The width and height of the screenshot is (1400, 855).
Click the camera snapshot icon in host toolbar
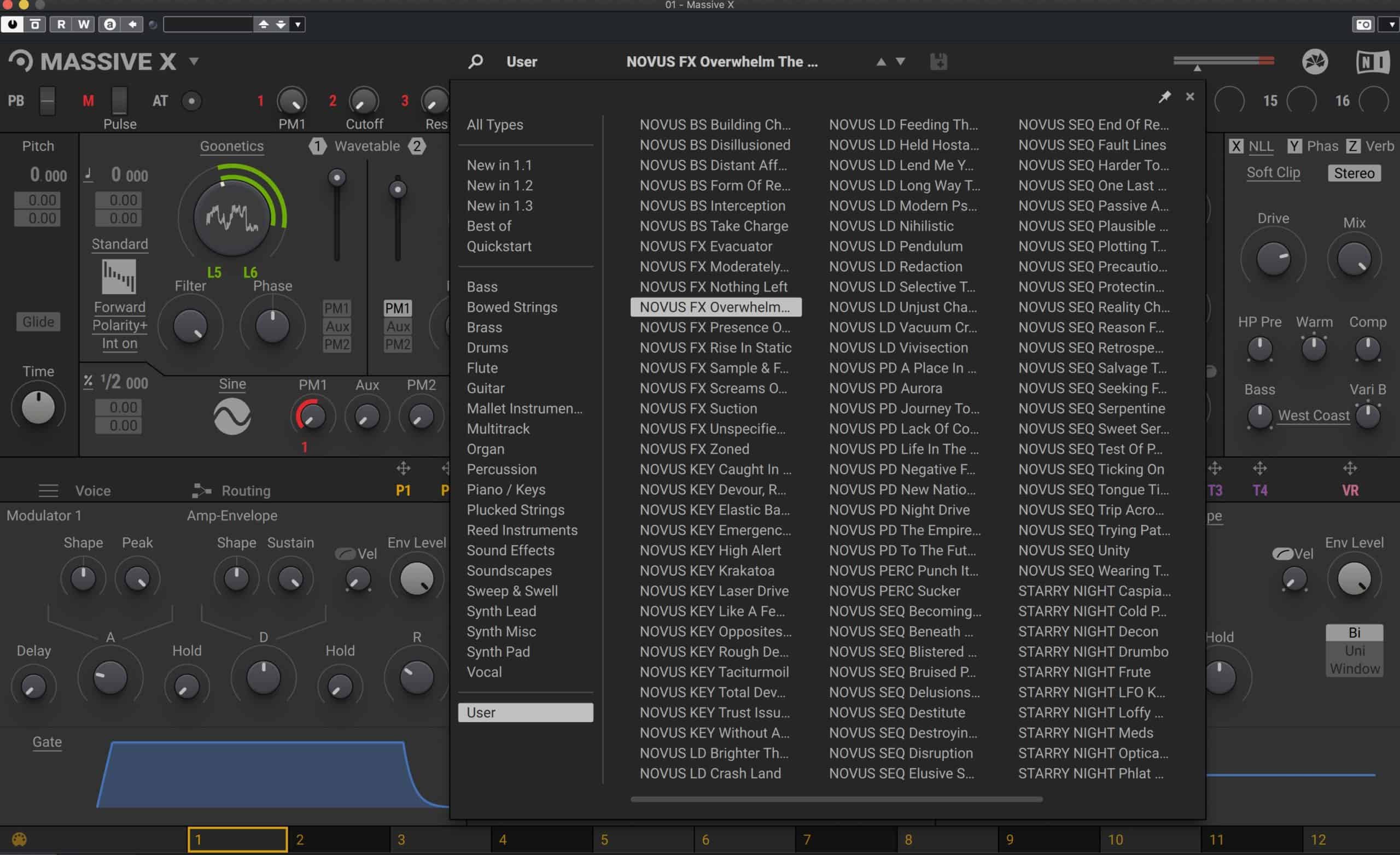click(1364, 25)
